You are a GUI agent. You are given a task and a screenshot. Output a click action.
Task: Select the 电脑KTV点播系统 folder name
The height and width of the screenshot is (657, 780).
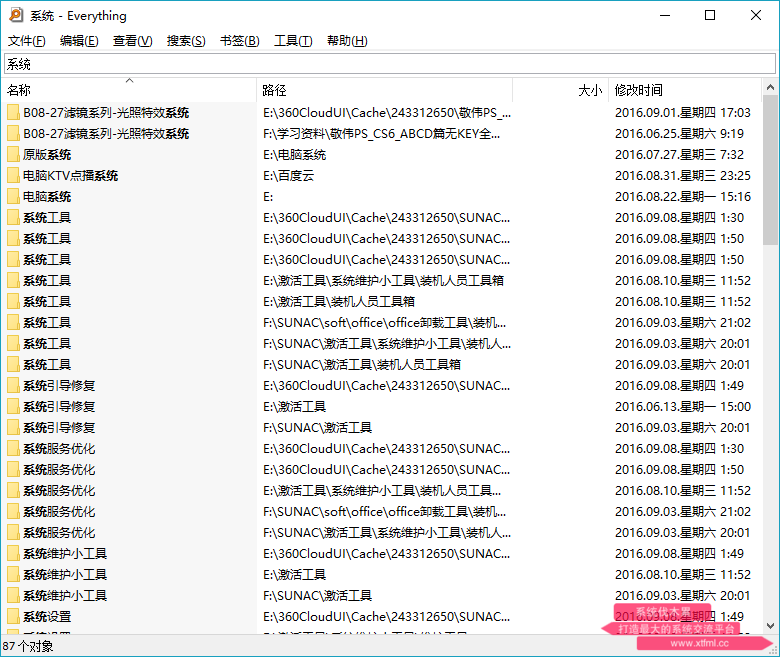tap(70, 176)
